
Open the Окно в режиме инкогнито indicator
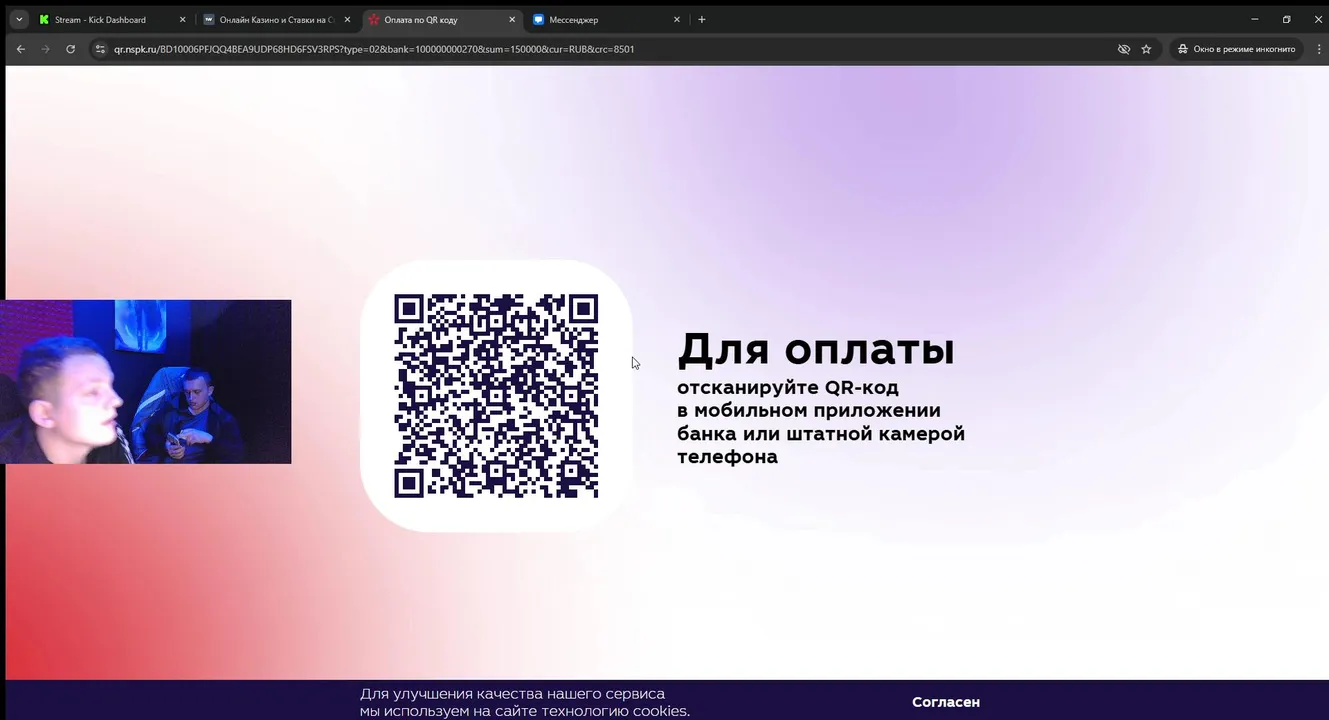click(x=1236, y=49)
